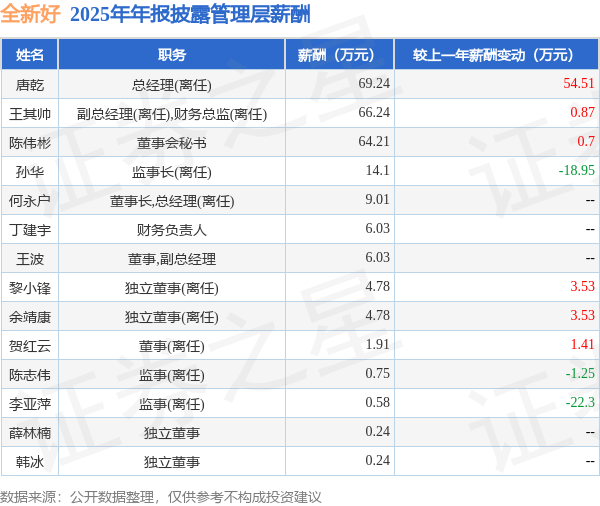Click the name 薛林楠
The height and width of the screenshot is (506, 600).
point(30,433)
